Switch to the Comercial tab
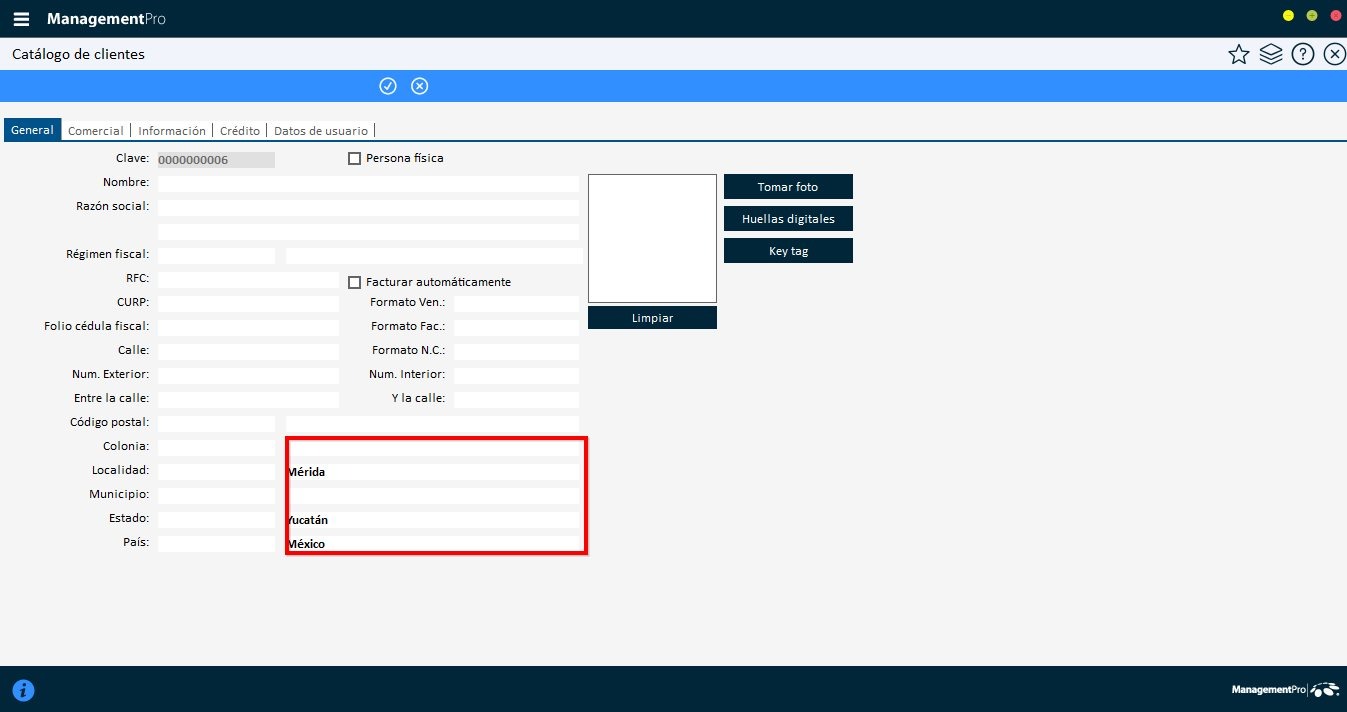The height and width of the screenshot is (712, 1347). pyautogui.click(x=95, y=131)
